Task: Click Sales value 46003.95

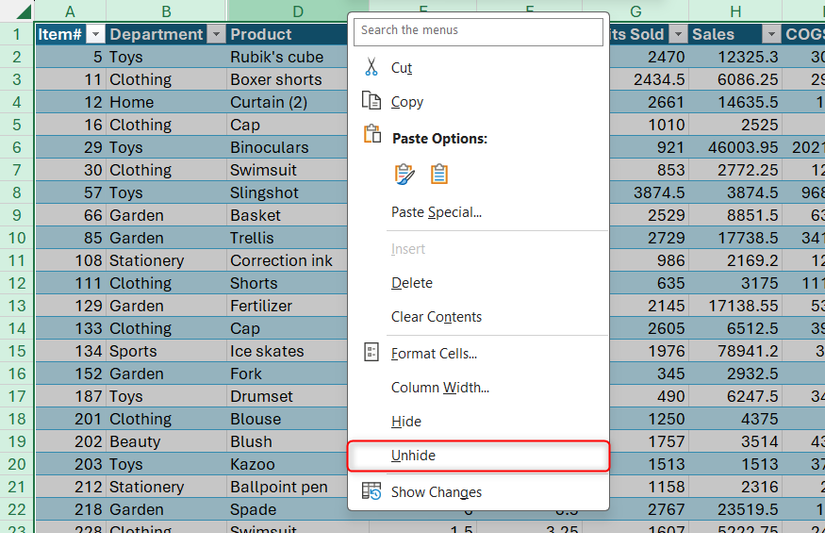Action: point(736,147)
